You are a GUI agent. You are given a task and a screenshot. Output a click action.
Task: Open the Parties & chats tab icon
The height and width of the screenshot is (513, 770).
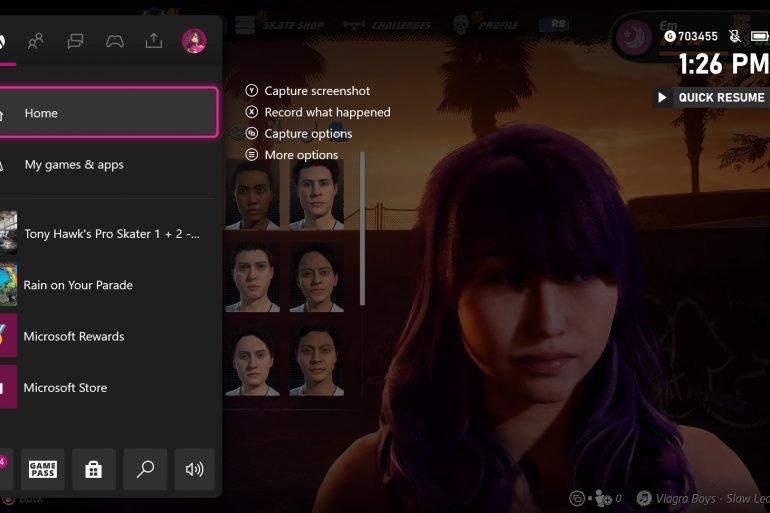pos(75,41)
